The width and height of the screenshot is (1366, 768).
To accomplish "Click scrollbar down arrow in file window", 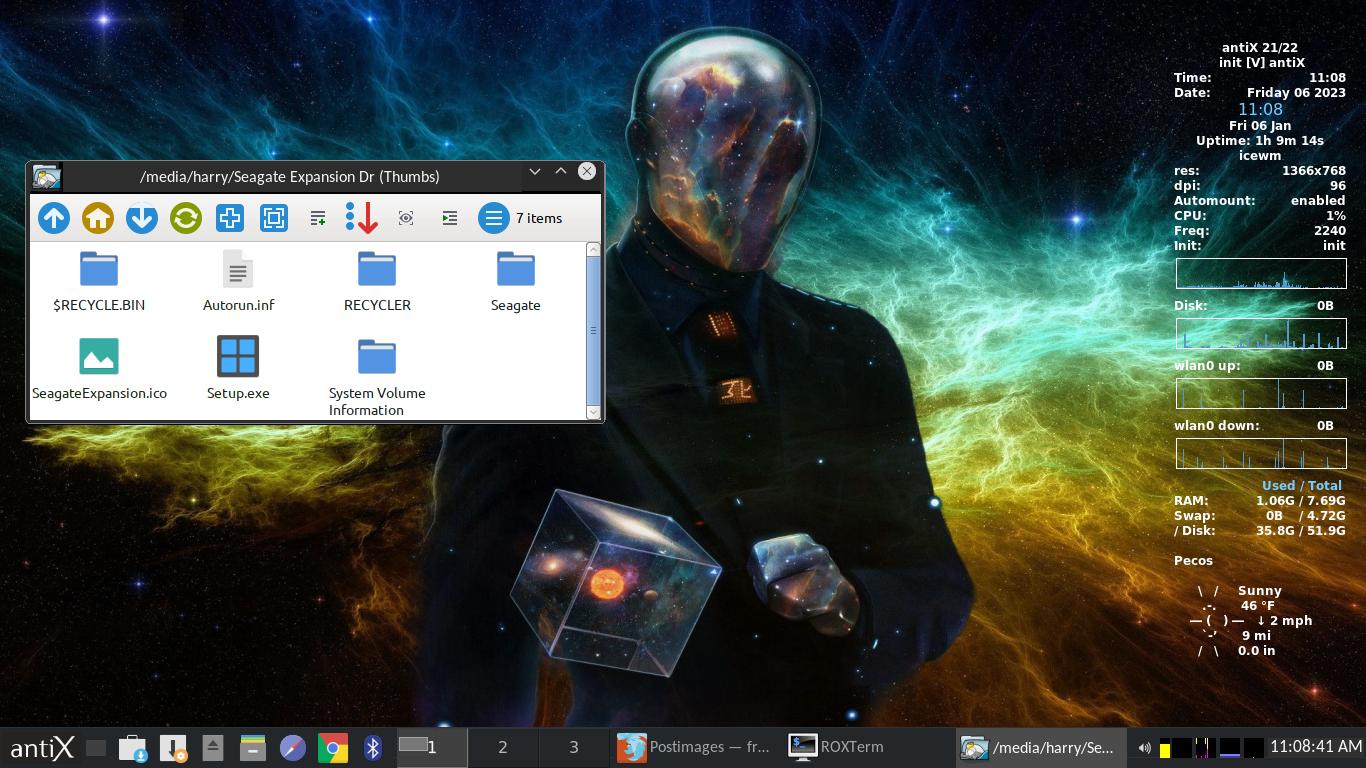I will (593, 411).
